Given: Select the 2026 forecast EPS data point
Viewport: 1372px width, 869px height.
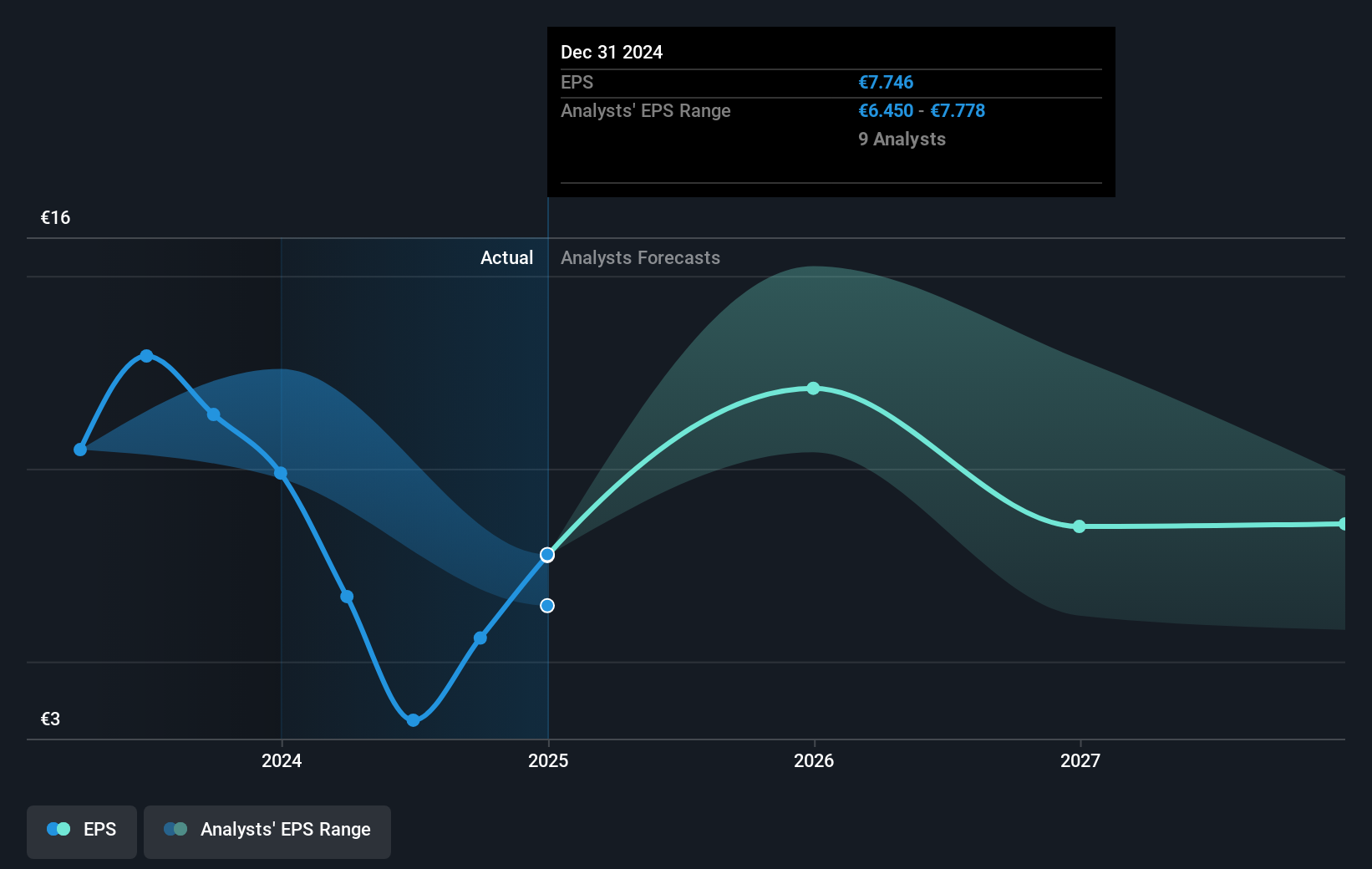Looking at the screenshot, I should pyautogui.click(x=814, y=389).
